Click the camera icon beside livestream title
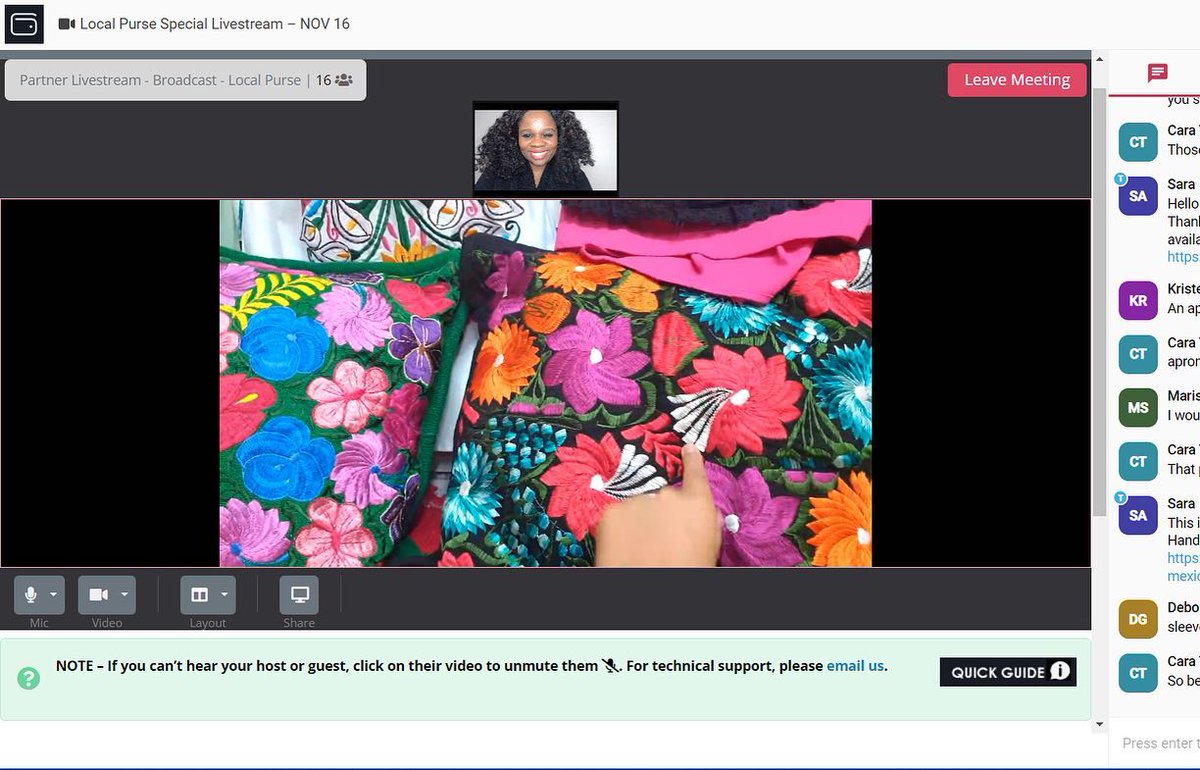 67,24
